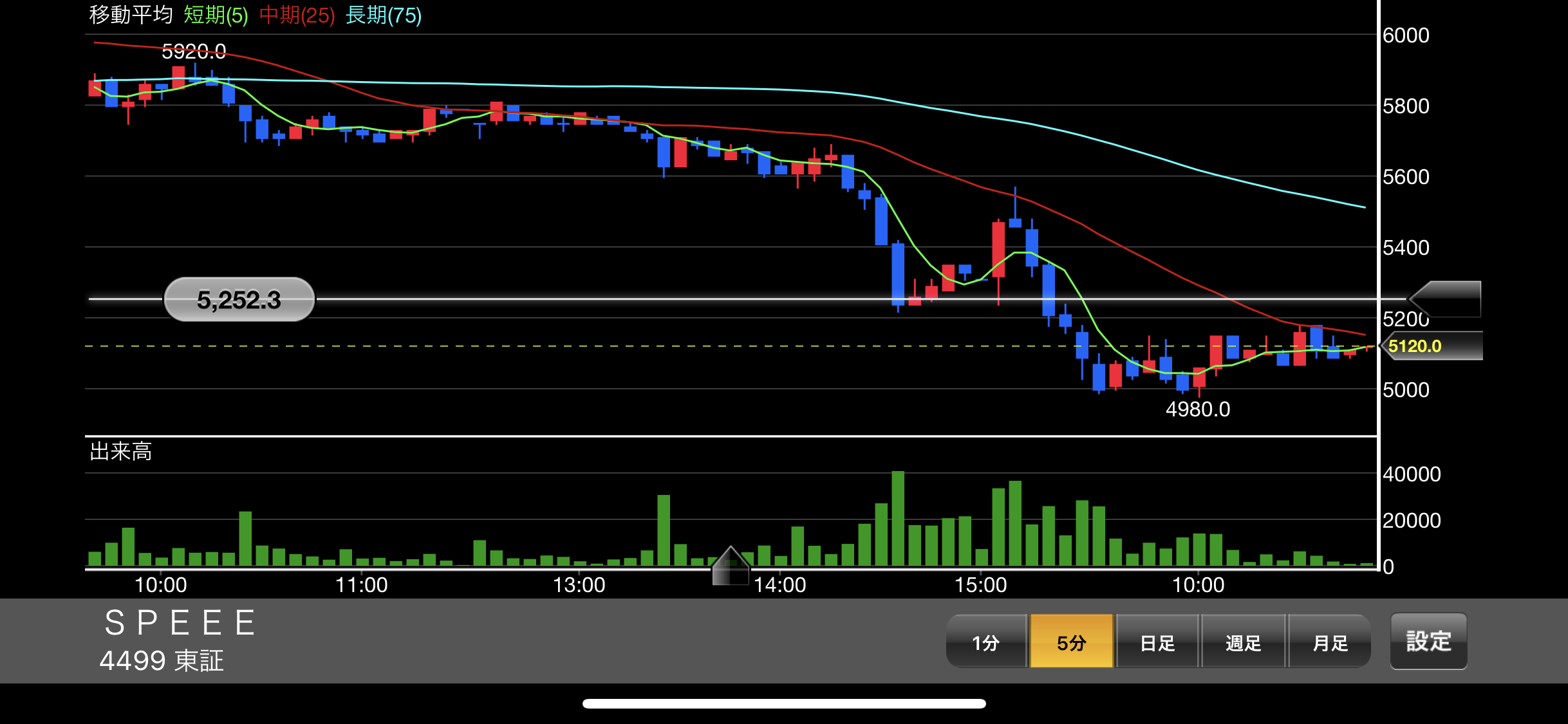1568x724 pixels.
Task: Click the 4499 東証 ticker code
Action: click(x=162, y=661)
